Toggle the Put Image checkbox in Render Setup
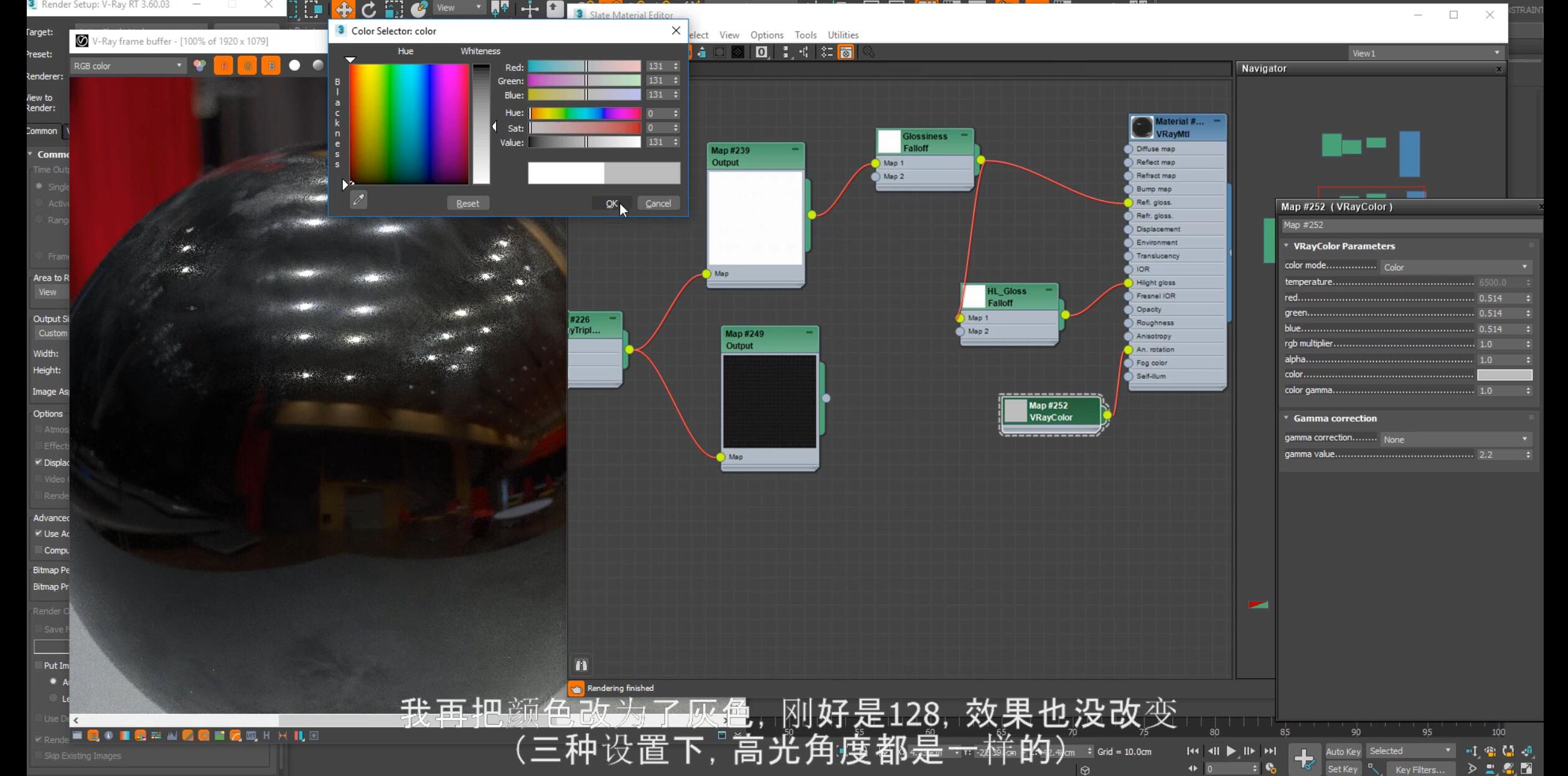This screenshot has height=776, width=1568. pyautogui.click(x=39, y=665)
